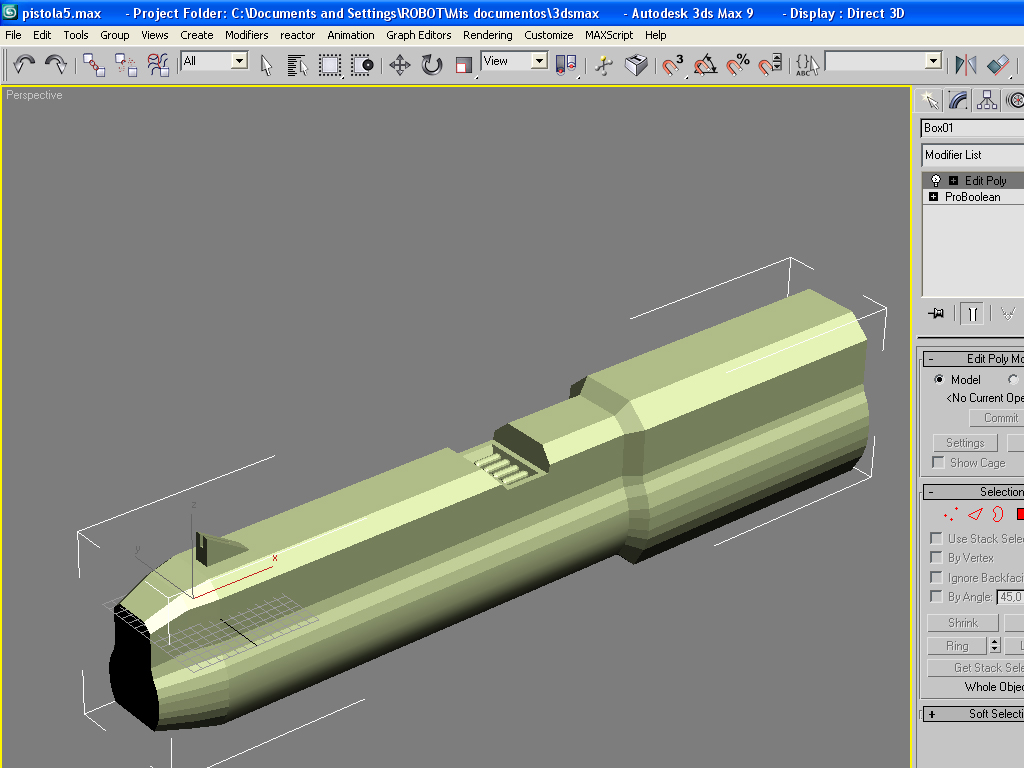Toggle Keyboard Shortcut Override icon
Screen dimensions: 1024x768
tap(636, 65)
